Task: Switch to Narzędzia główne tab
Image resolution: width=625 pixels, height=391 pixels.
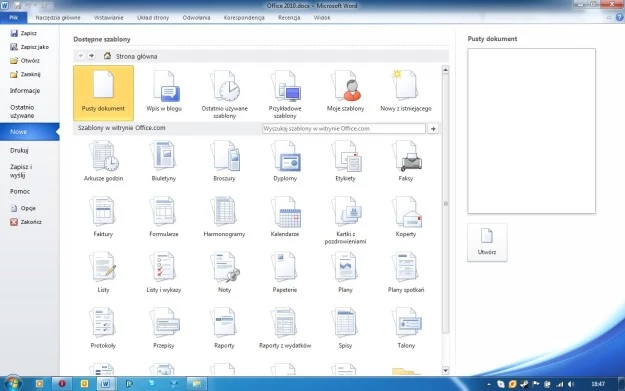Action: point(58,18)
